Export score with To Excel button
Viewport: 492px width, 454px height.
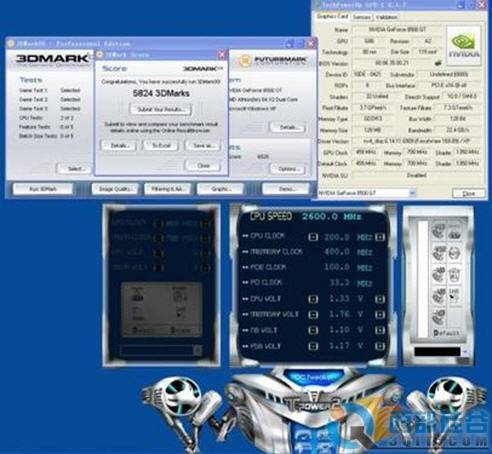(161, 146)
